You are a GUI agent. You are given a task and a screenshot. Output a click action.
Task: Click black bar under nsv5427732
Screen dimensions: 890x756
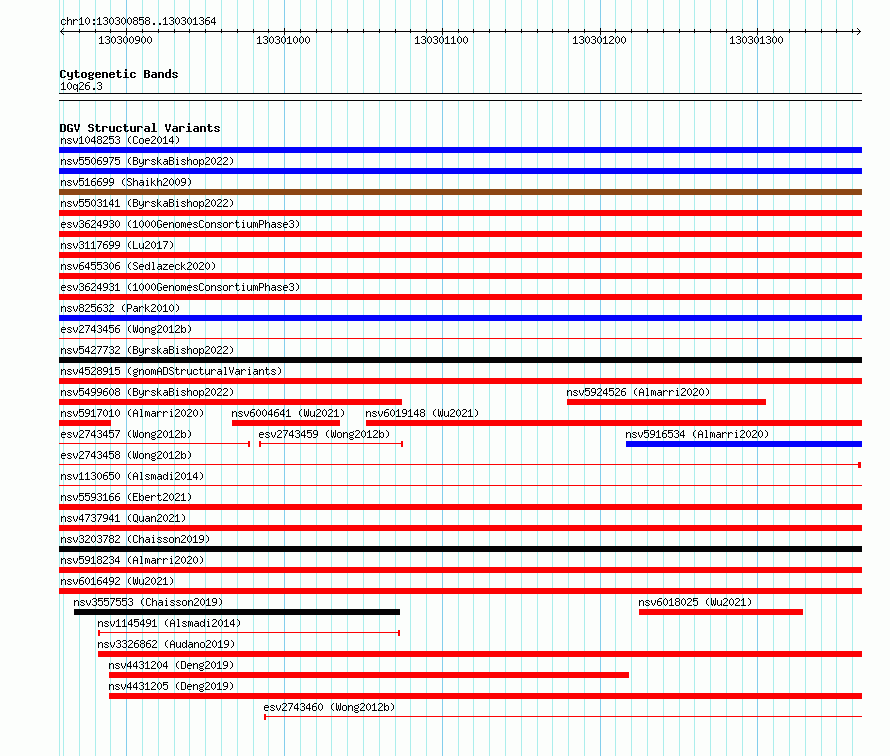coord(460,360)
